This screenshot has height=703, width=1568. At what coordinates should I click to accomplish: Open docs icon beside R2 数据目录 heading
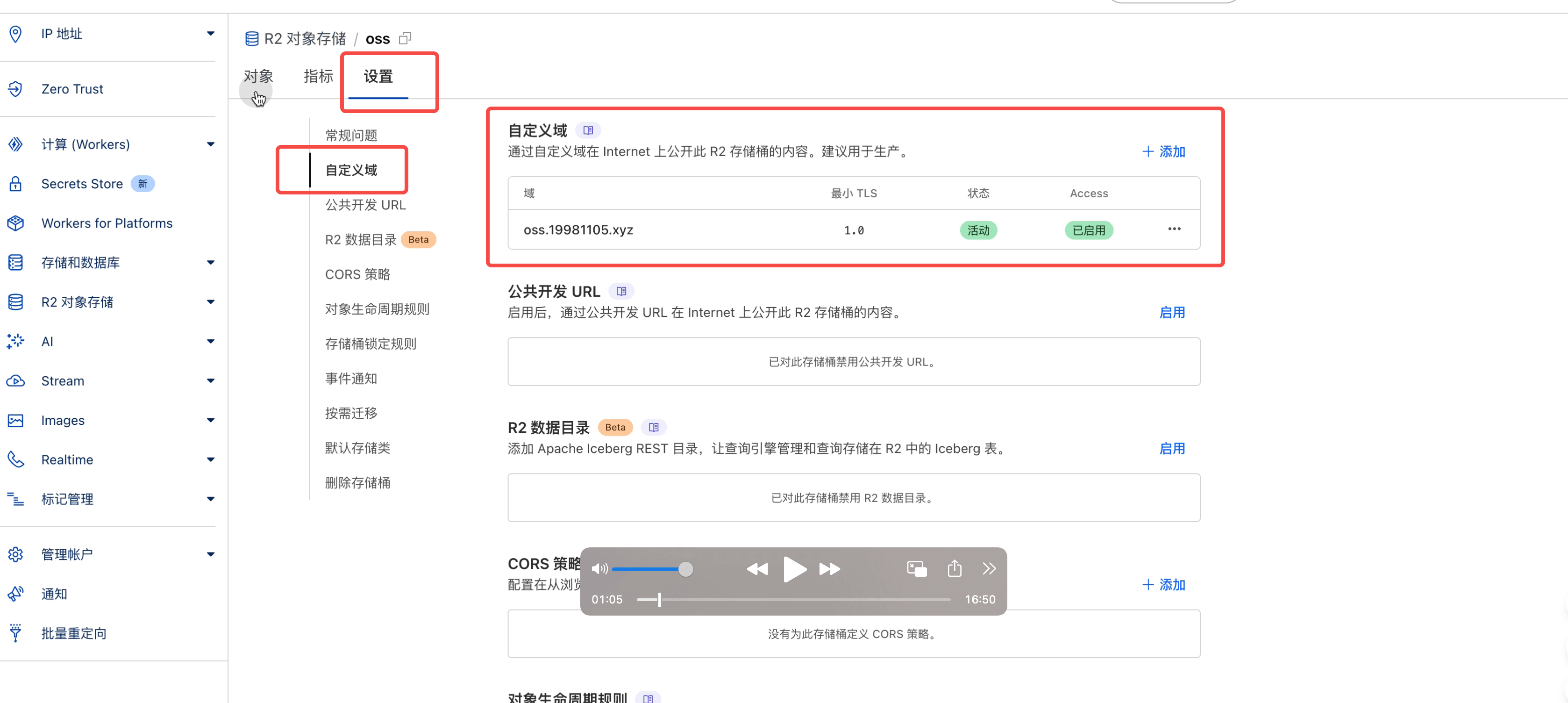tap(654, 427)
